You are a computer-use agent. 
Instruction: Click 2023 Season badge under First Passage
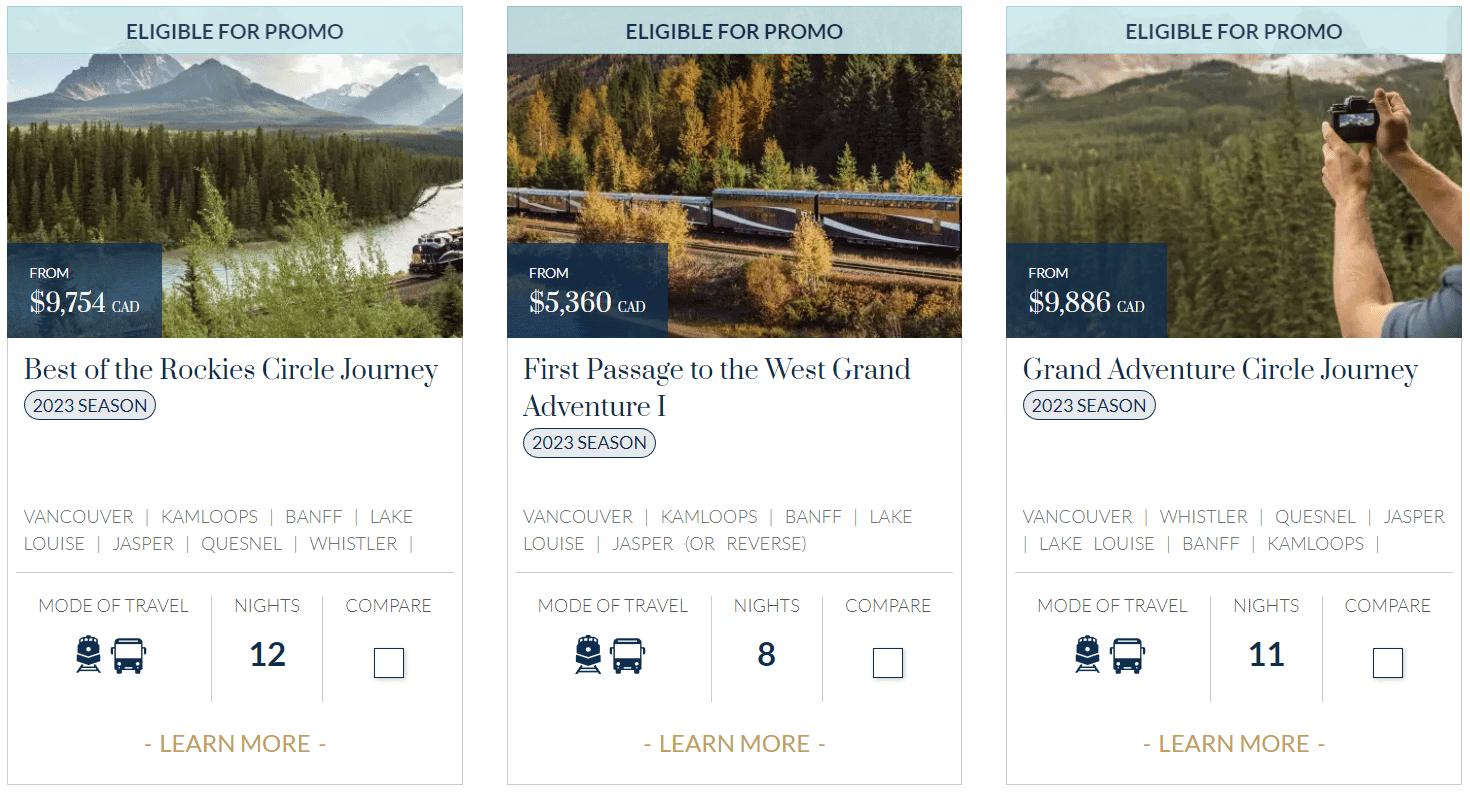tap(589, 443)
